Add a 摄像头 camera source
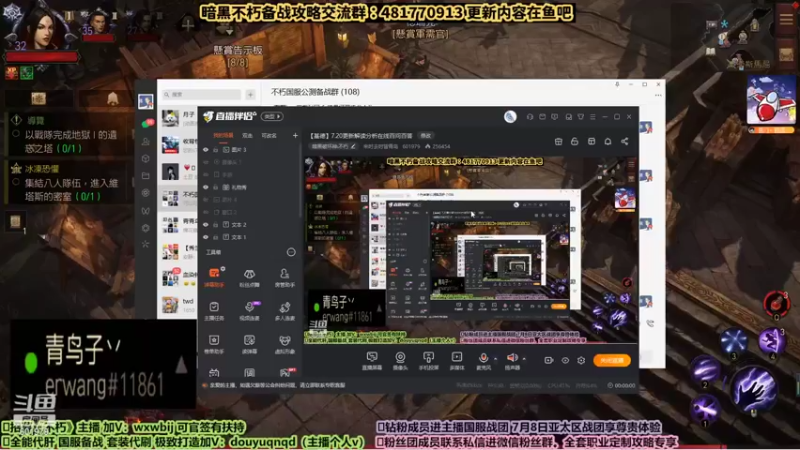Screen dimensions: 800x450 coord(401,361)
